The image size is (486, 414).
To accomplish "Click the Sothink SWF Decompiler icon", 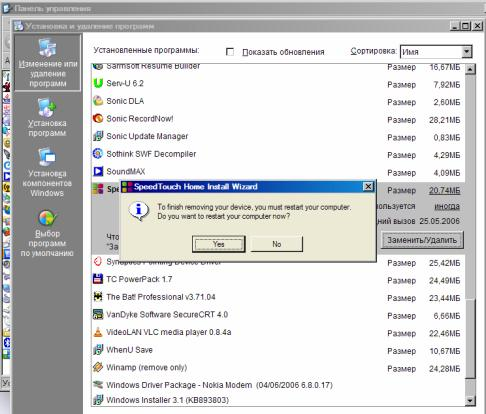I will [98, 154].
